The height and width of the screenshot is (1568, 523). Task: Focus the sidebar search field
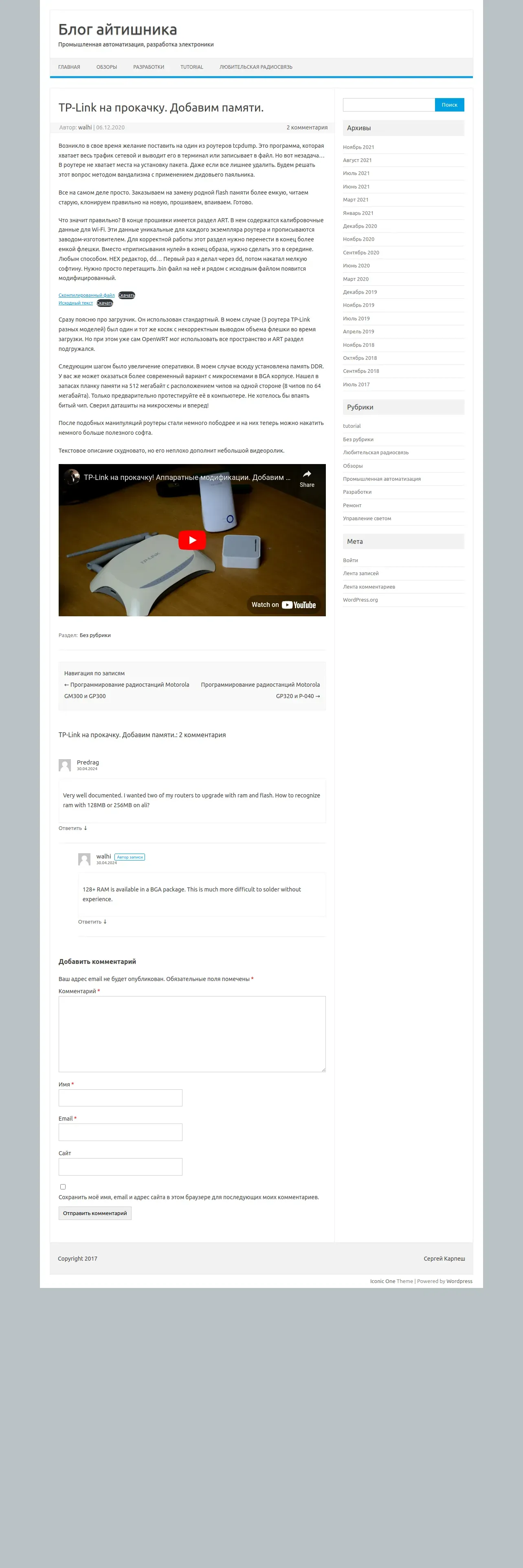point(389,105)
